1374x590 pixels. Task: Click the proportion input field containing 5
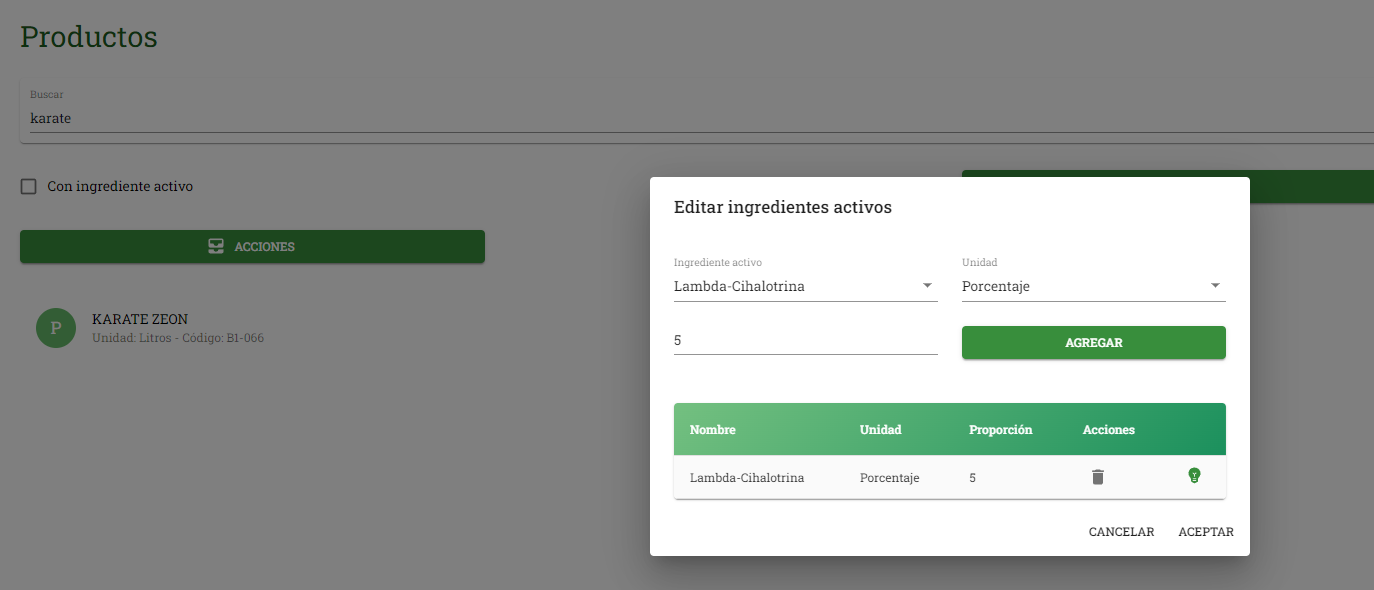tap(806, 341)
